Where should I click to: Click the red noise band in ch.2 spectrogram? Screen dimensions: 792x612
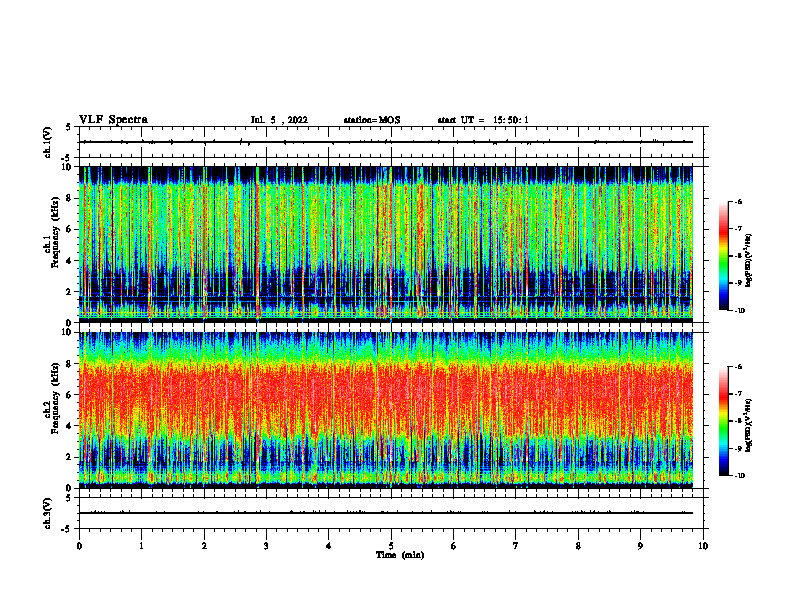386,399
